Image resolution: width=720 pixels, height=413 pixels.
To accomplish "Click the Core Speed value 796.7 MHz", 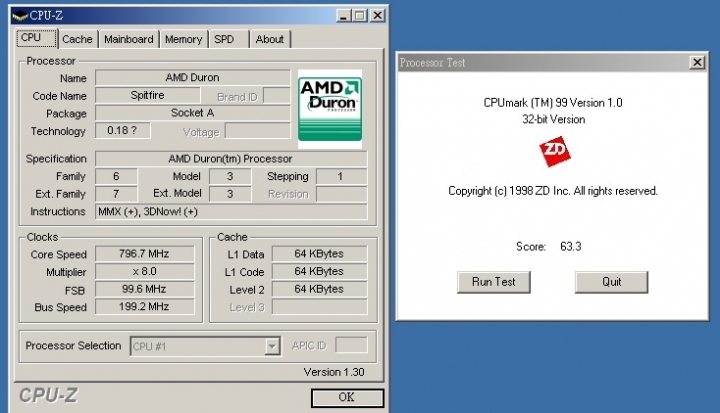I will (x=145, y=254).
